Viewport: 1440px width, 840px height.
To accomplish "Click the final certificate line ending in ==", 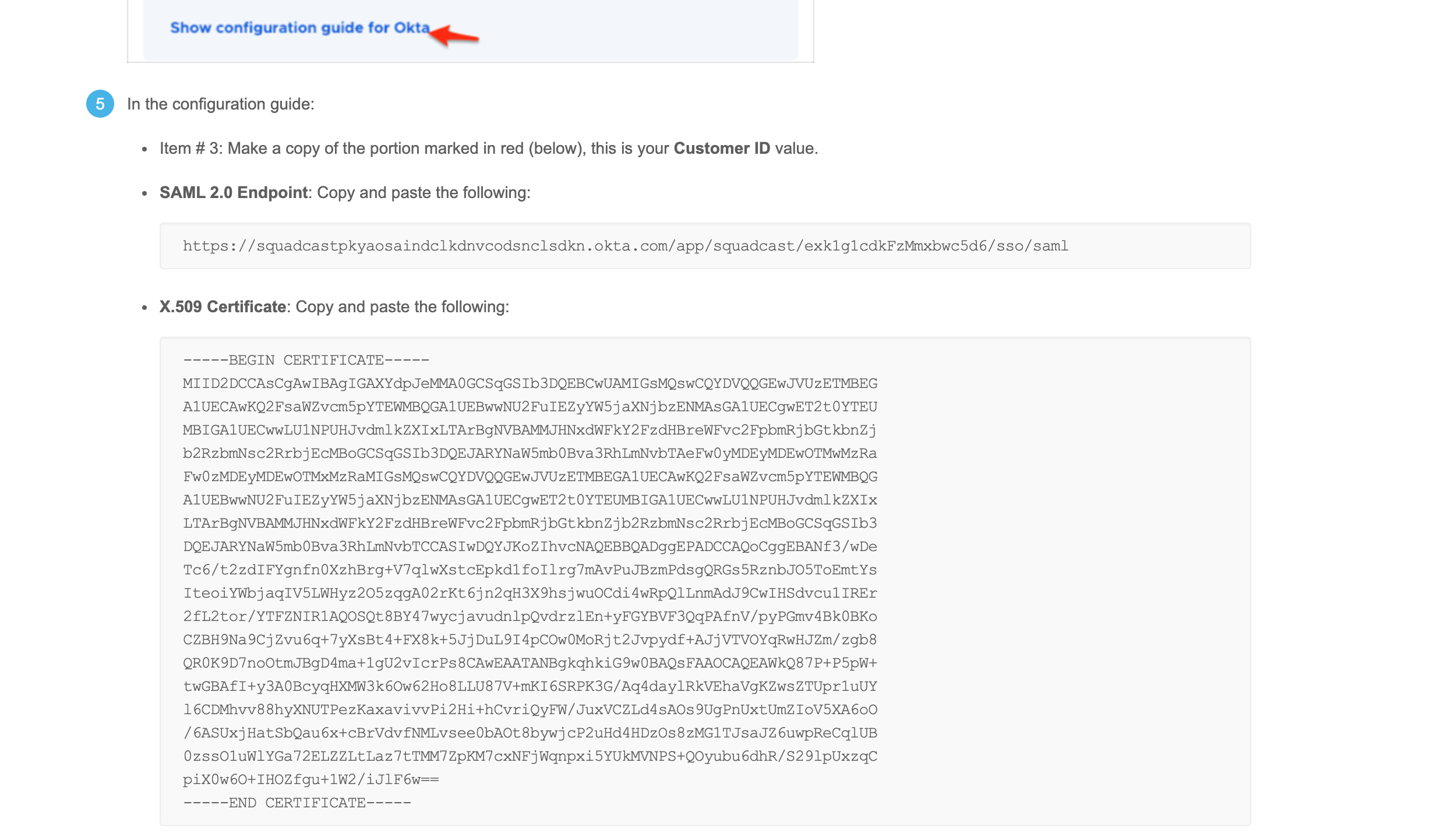I will pyautogui.click(x=310, y=779).
